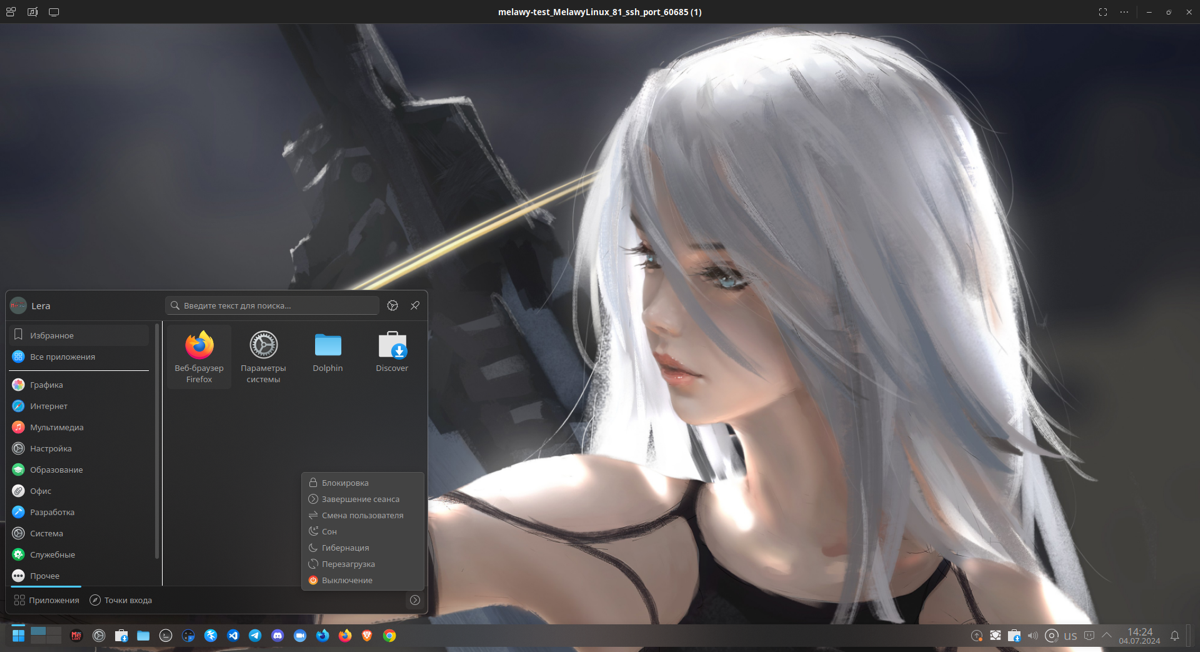Open Dolphin folder icon on taskbar
Image resolution: width=1200 pixels, height=652 pixels.
tap(143, 636)
